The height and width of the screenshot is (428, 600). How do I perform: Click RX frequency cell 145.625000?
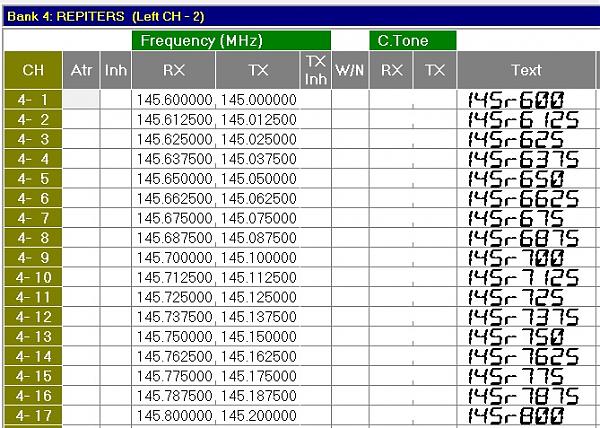(174, 139)
